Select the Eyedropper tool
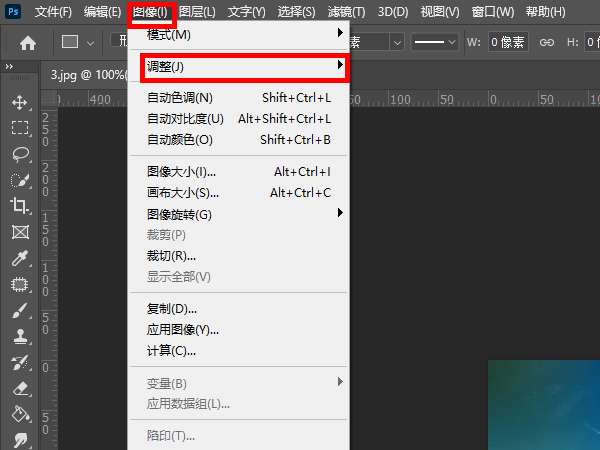Viewport: 600px width, 450px height. click(x=19, y=259)
